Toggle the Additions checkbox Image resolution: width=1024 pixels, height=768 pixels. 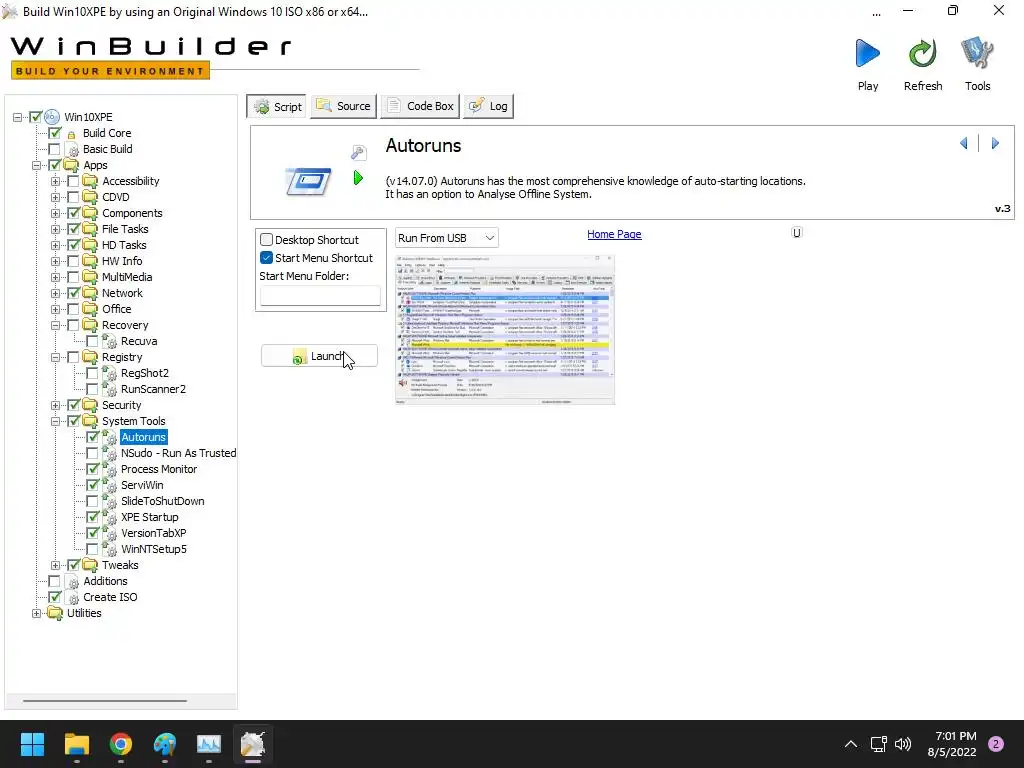(x=54, y=581)
